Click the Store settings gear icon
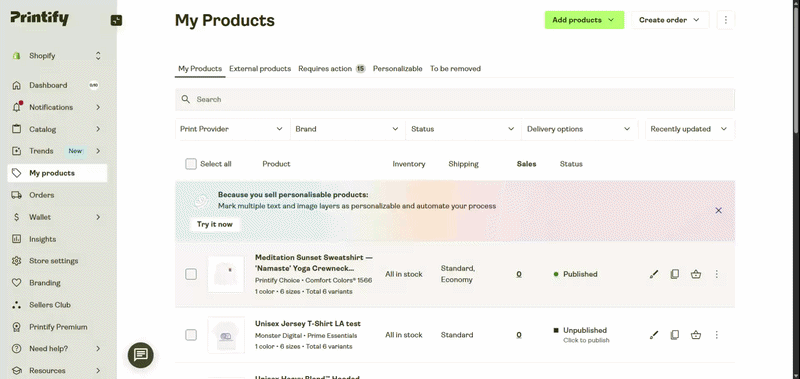Viewport: 800px width, 379px height. point(16,261)
